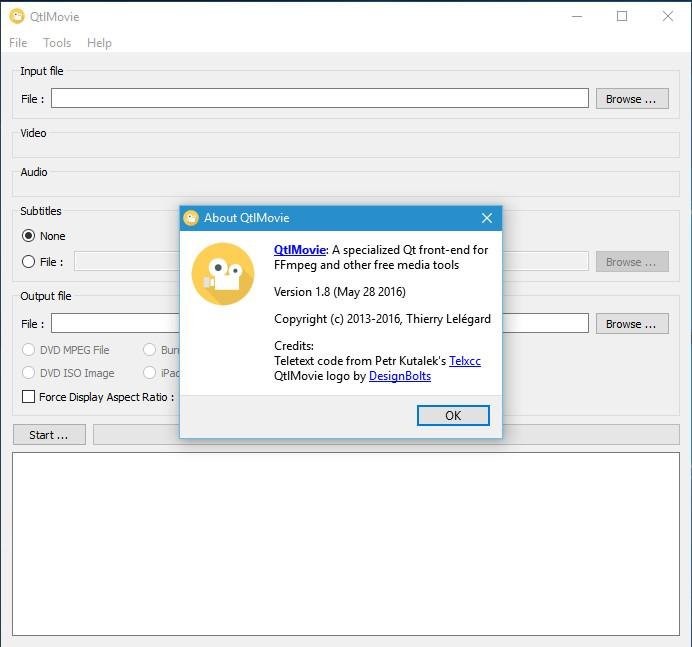Close the QtlMovie main window
Screen dimensions: 692x647
[x=668, y=17]
